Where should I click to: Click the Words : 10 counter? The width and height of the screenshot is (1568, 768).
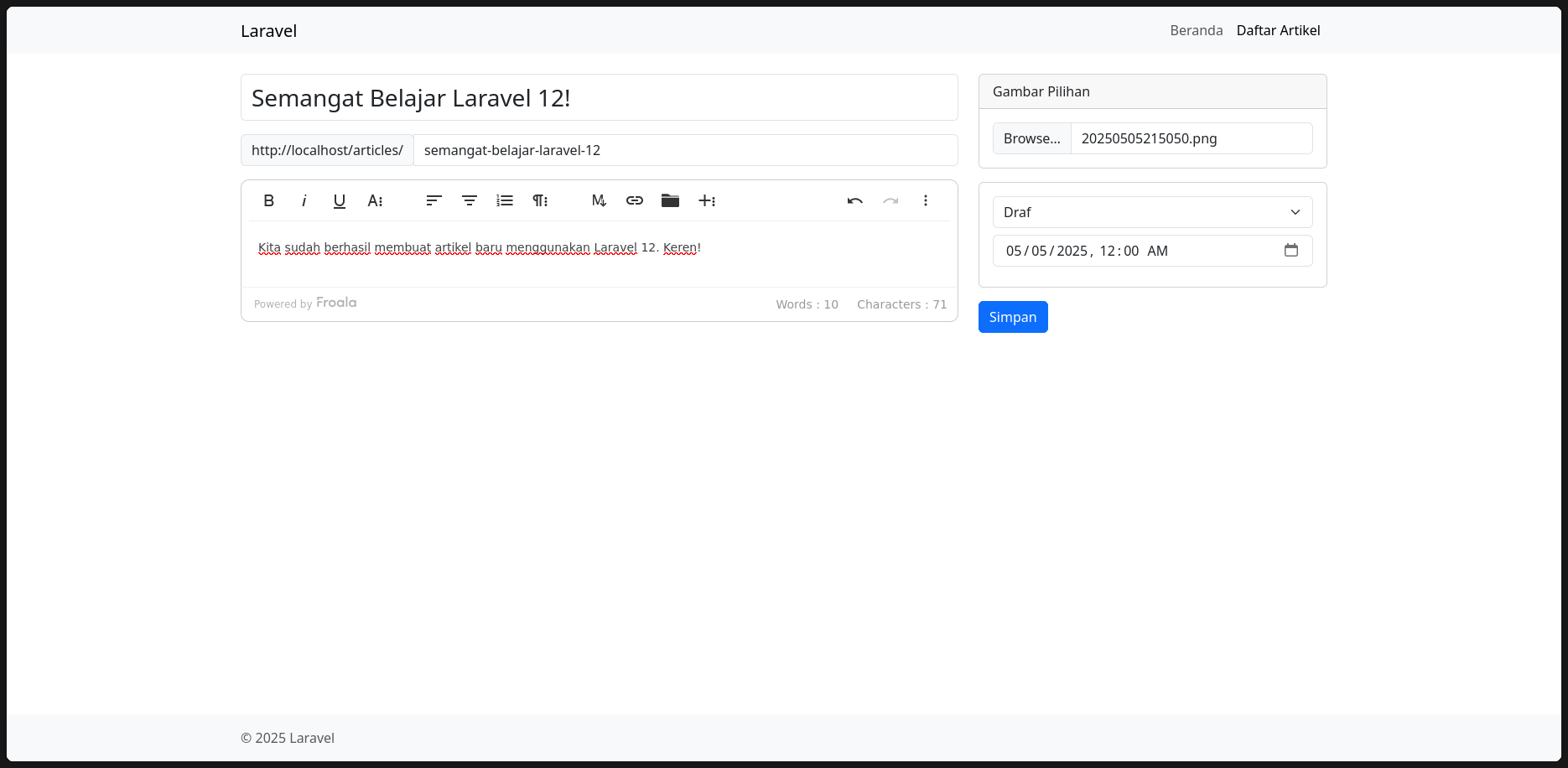[x=807, y=304]
